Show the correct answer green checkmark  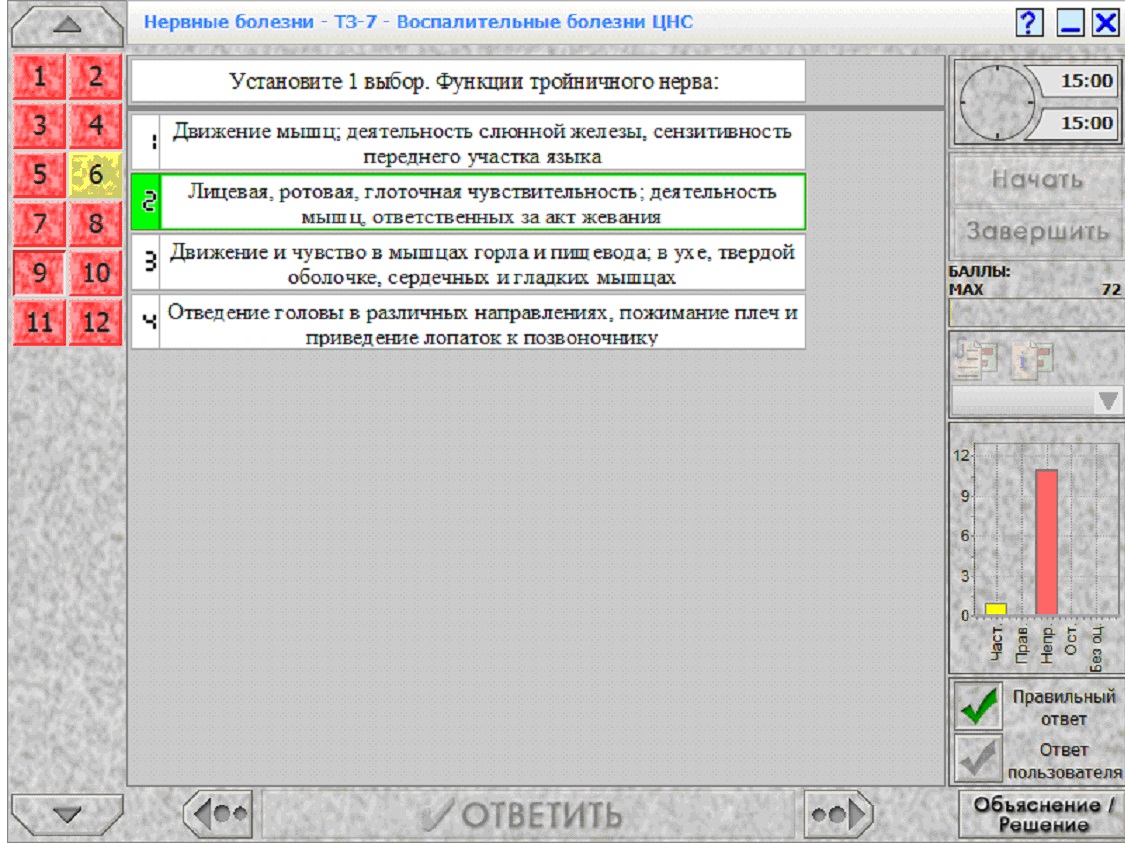(979, 706)
